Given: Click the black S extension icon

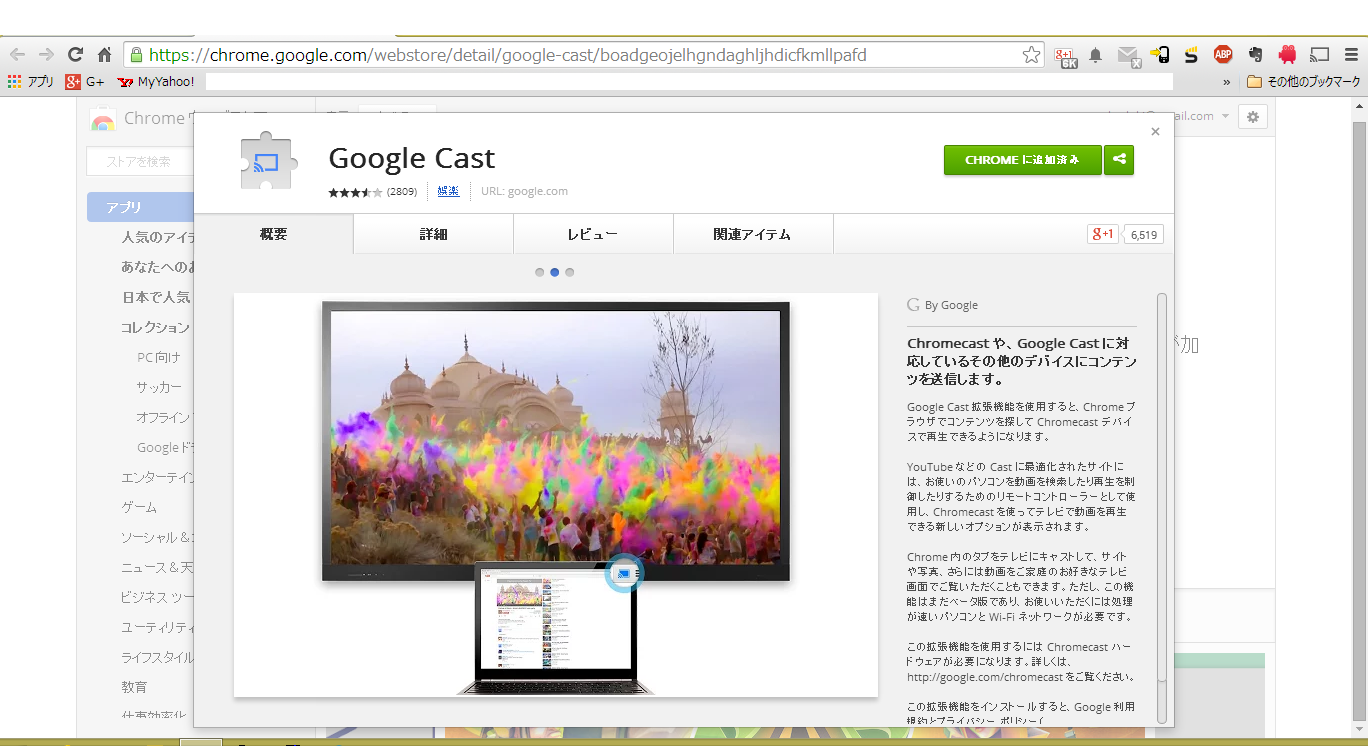Looking at the screenshot, I should pos(1191,56).
